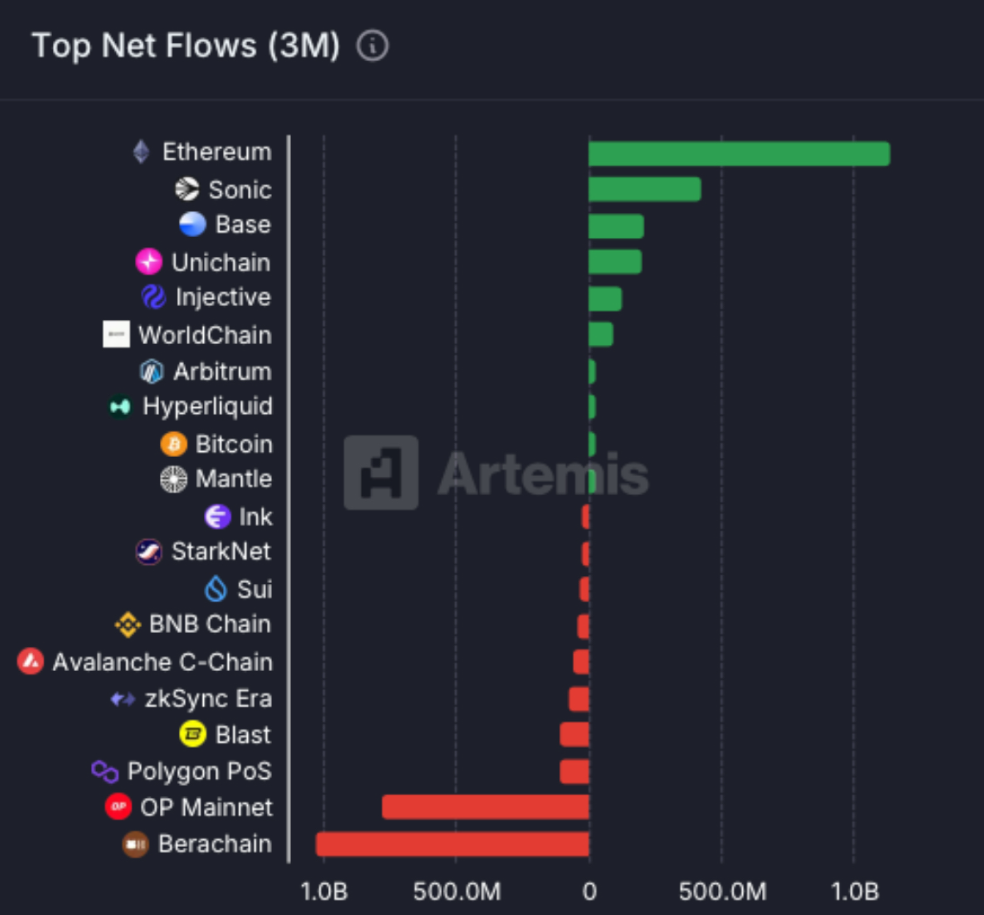
Task: Click the info icon beside Top Net Flows
Action: pos(373,46)
